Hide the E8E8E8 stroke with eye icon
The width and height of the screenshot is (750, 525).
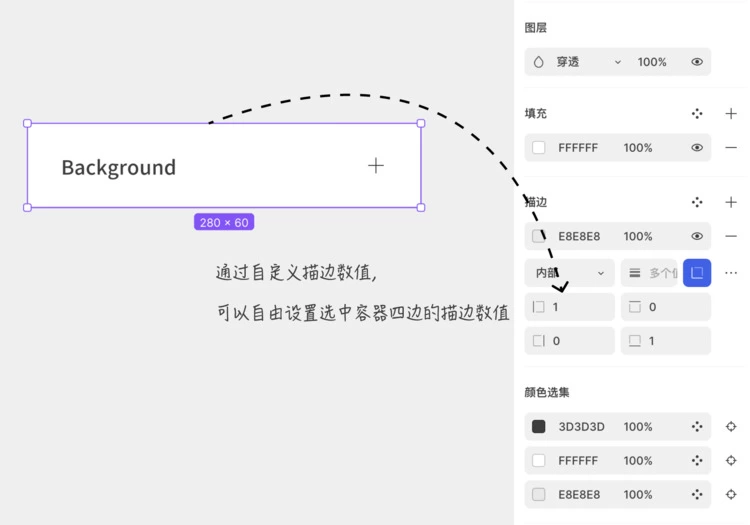pyautogui.click(x=697, y=237)
